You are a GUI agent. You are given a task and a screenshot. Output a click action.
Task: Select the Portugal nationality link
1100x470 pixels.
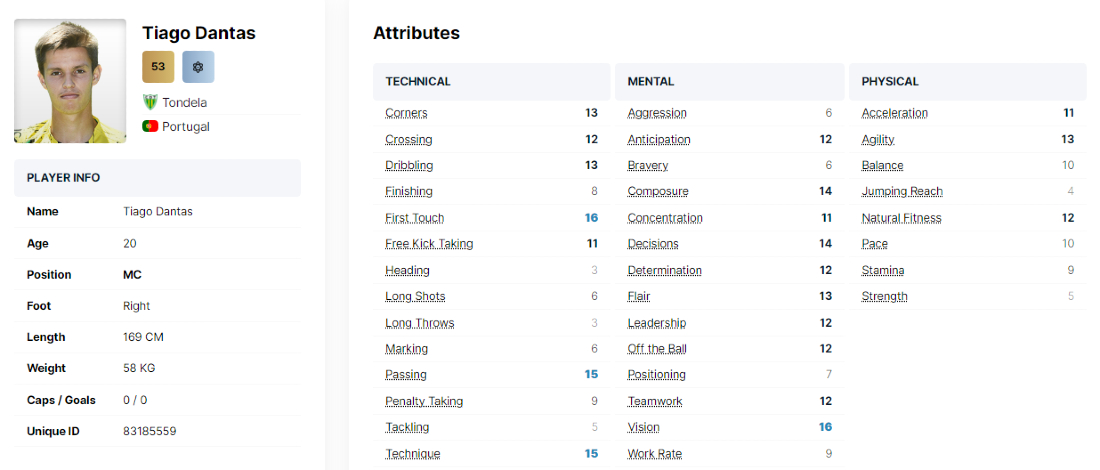(186, 127)
